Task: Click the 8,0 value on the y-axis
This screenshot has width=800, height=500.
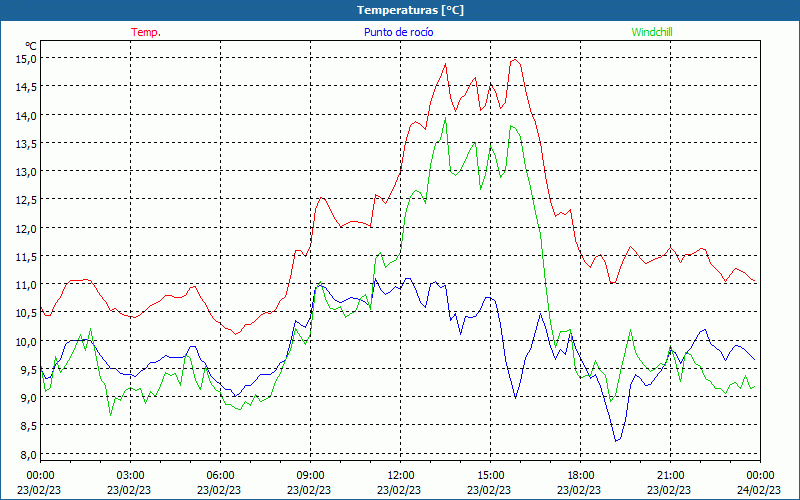Action: (x=29, y=455)
